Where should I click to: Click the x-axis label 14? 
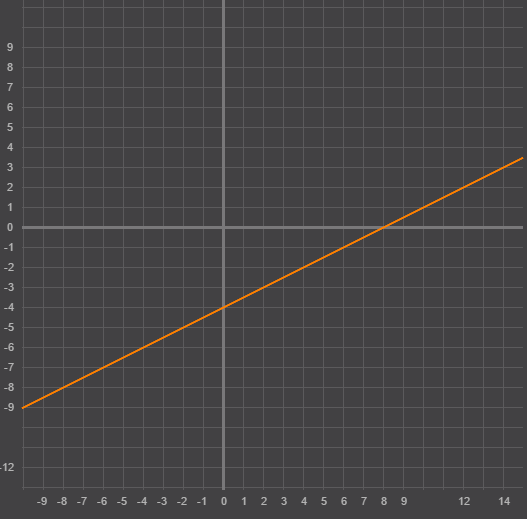click(x=504, y=502)
